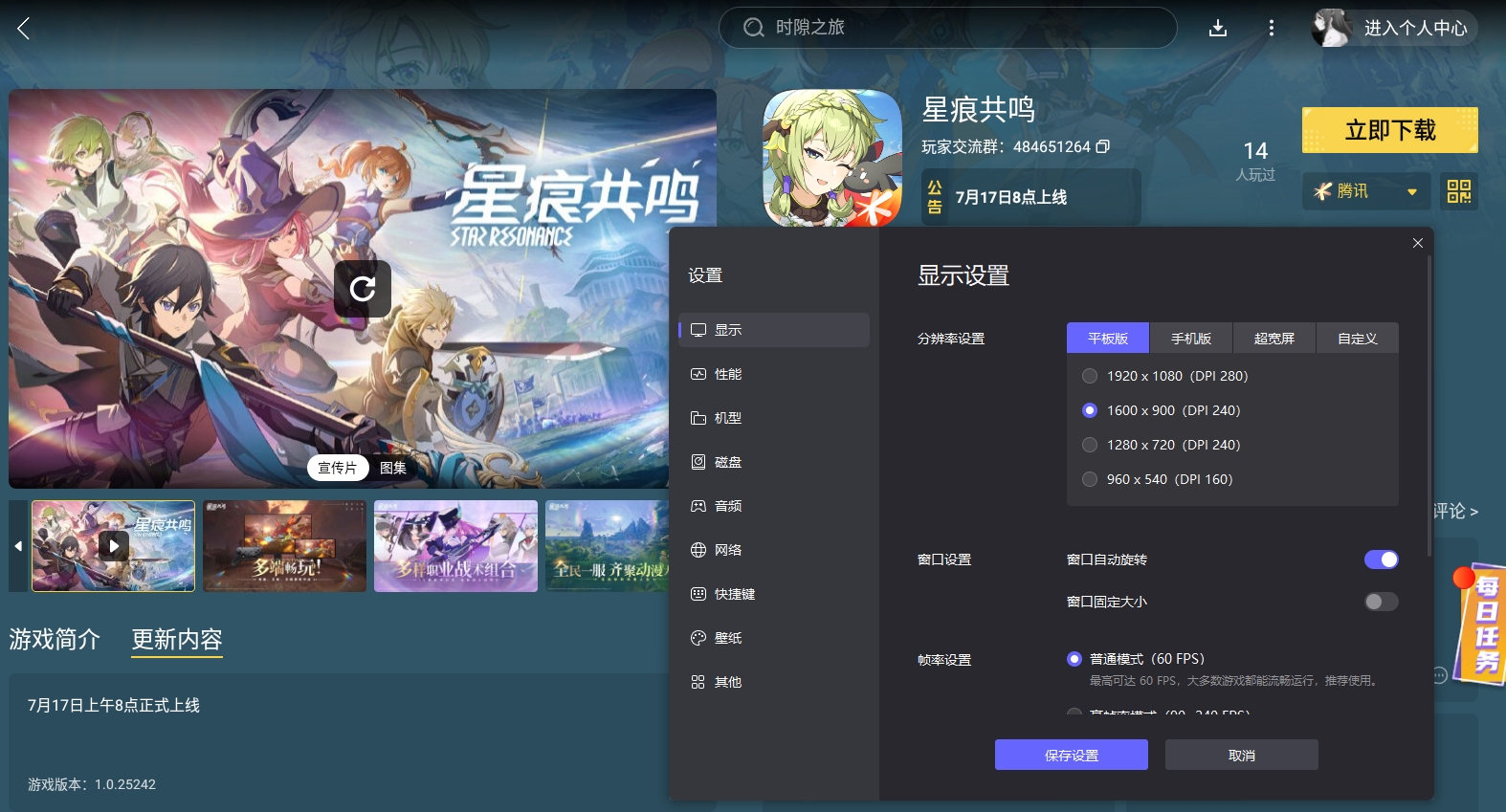
Task: Click the monitor icon beside 显示
Action: [698, 330]
